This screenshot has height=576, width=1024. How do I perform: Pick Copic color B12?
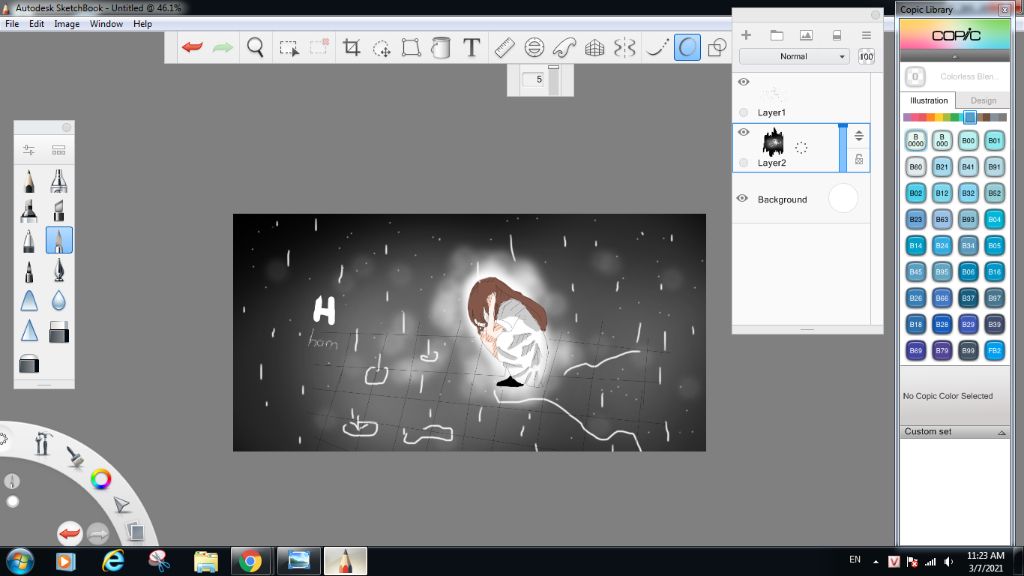(x=942, y=193)
